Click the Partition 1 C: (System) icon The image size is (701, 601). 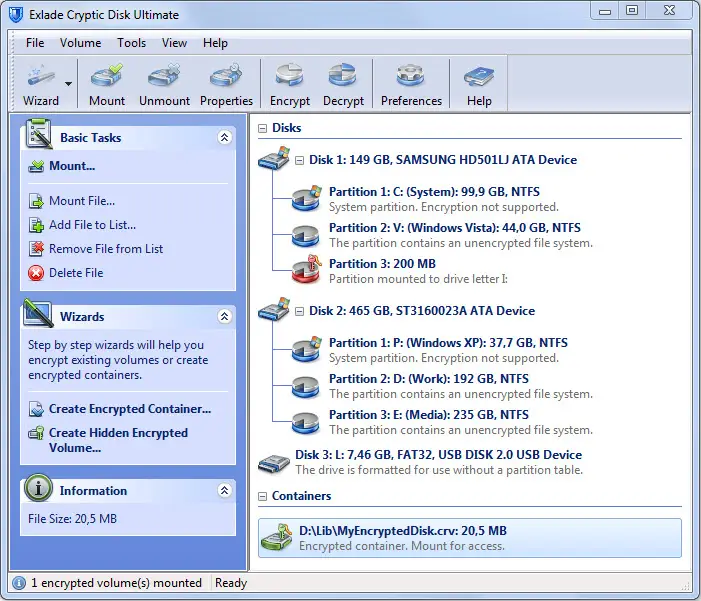[306, 198]
